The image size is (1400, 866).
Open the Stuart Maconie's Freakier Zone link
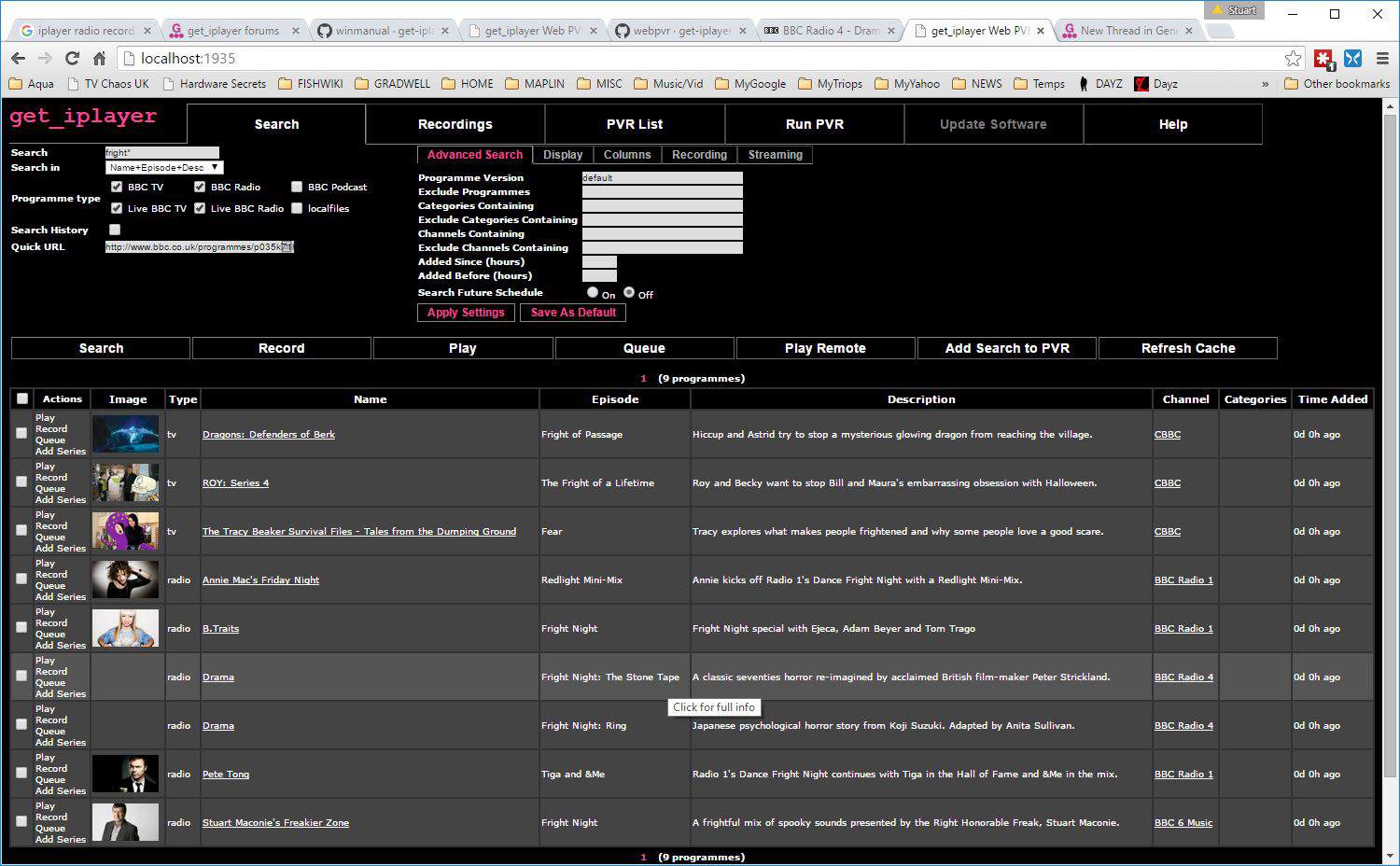(x=275, y=823)
